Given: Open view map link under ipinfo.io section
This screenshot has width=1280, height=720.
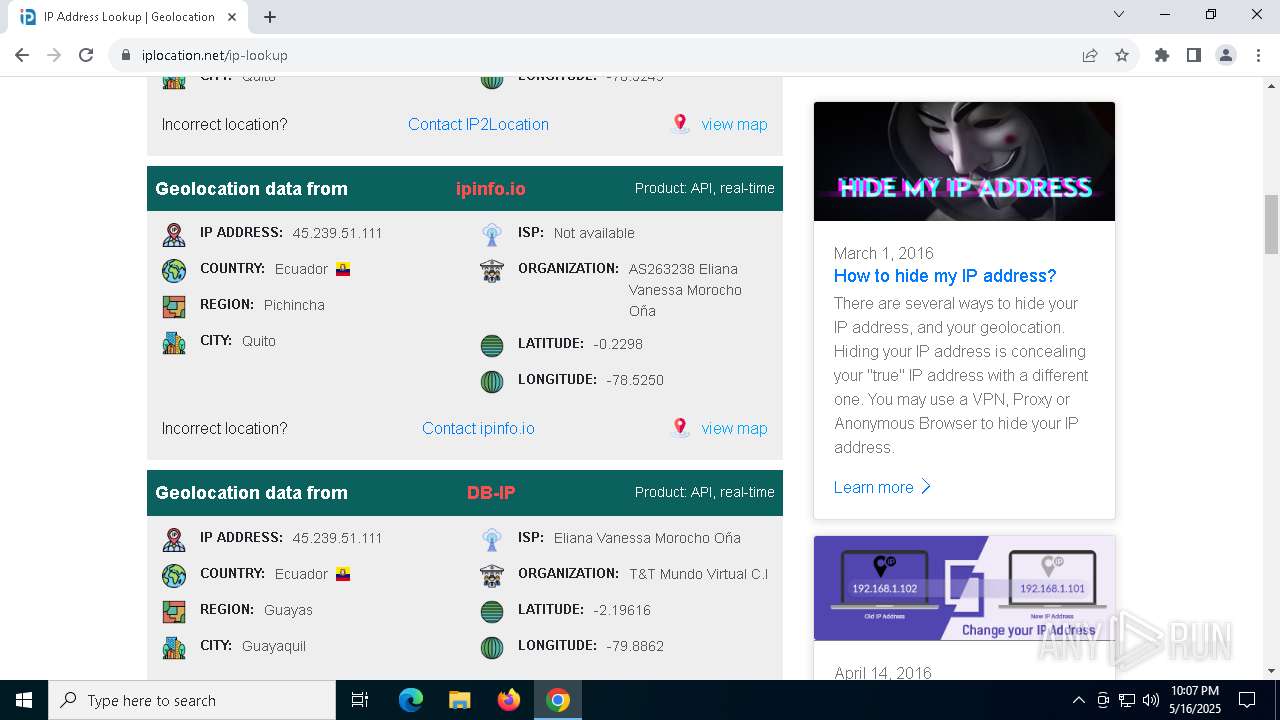Looking at the screenshot, I should [734, 428].
